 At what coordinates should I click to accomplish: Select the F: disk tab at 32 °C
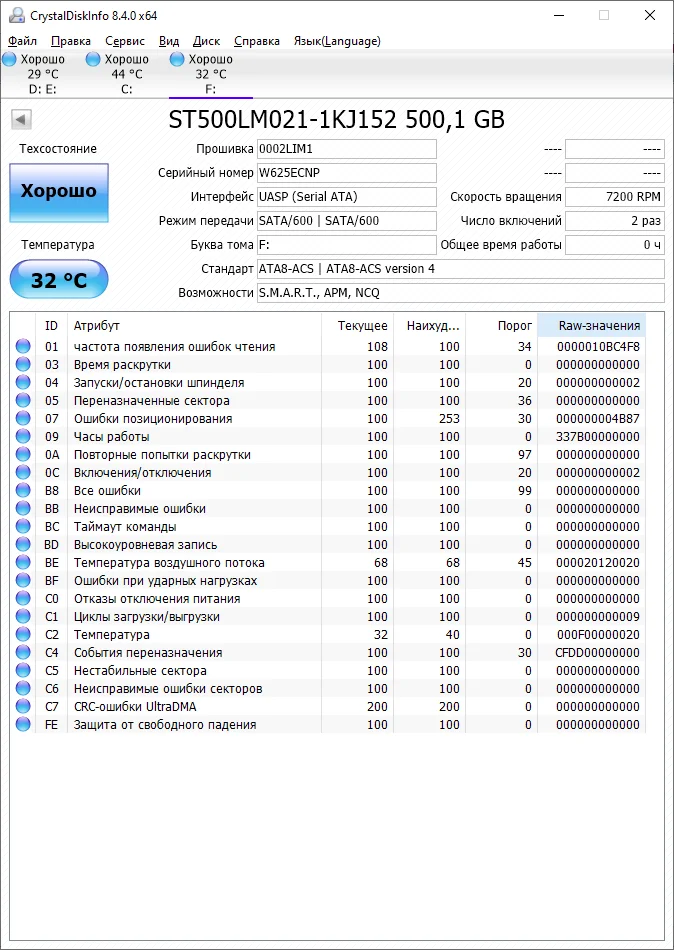210,74
